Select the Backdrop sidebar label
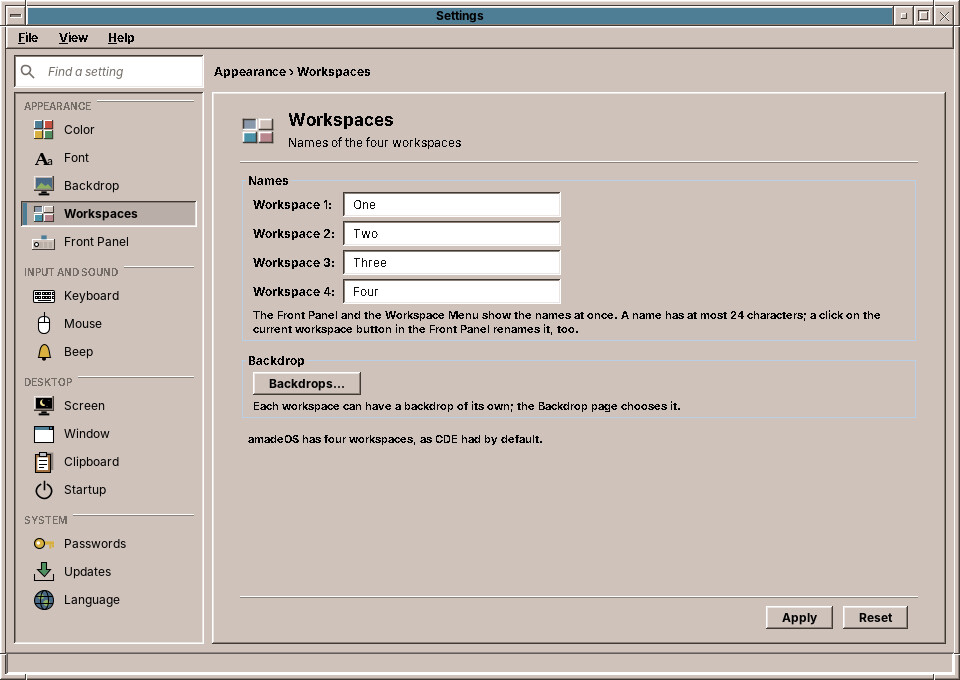This screenshot has height=680, width=960. click(x=91, y=185)
